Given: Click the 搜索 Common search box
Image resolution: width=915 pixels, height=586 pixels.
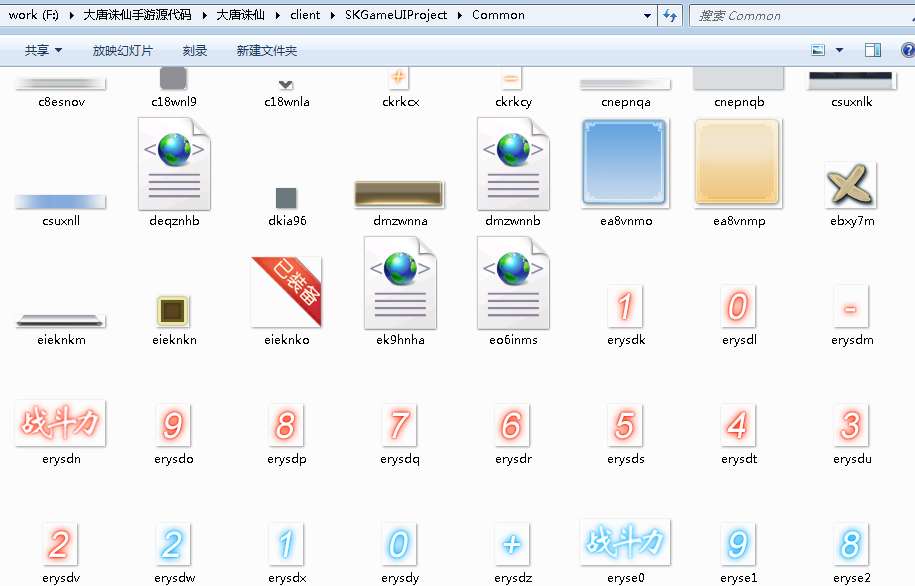Looking at the screenshot, I should click(790, 15).
